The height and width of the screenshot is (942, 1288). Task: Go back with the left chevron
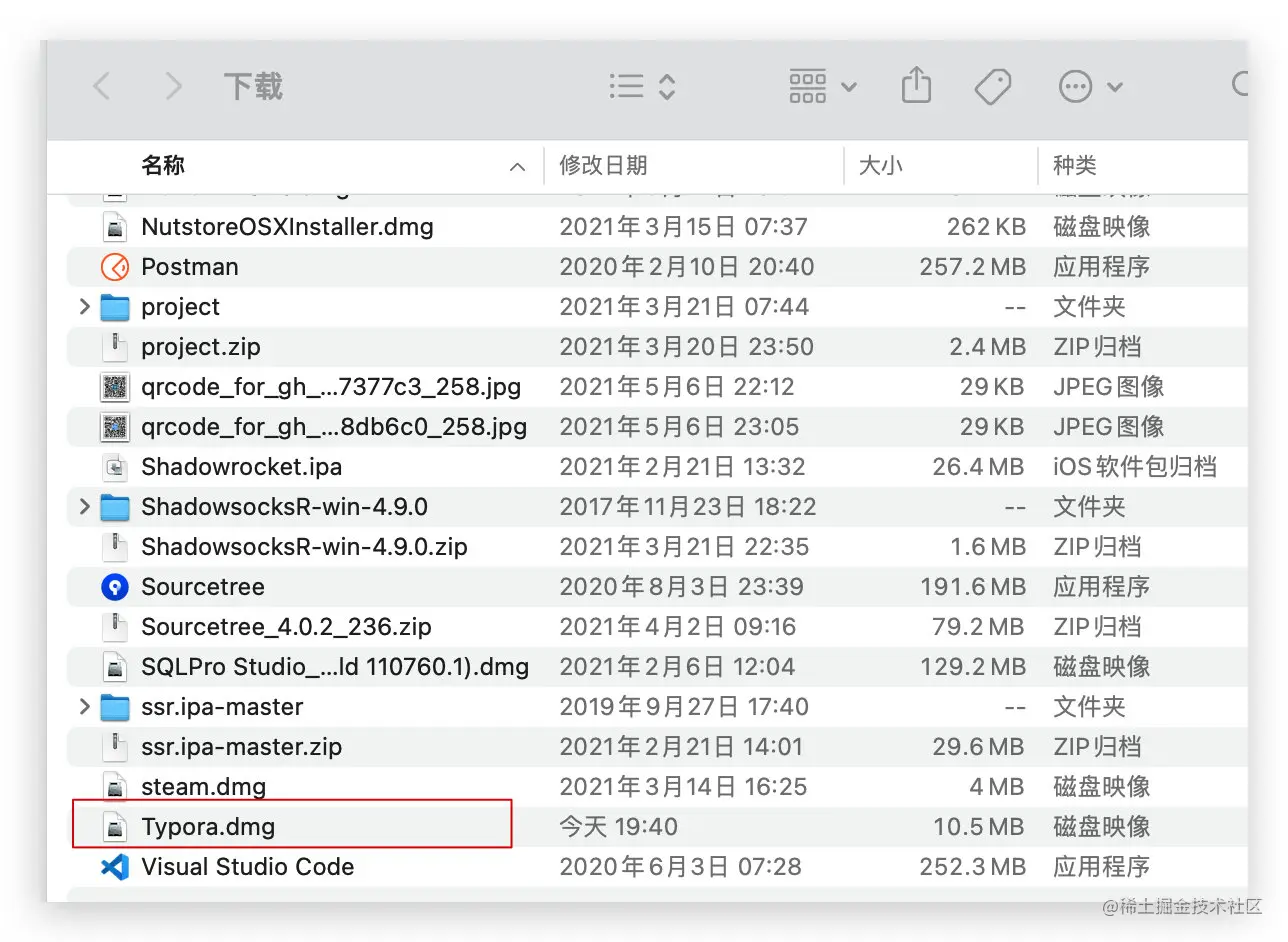click(x=101, y=87)
